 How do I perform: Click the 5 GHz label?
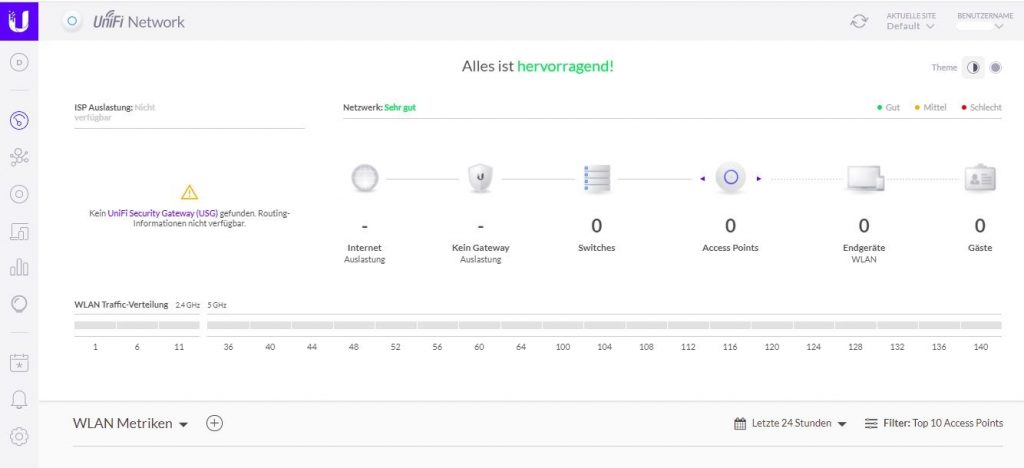click(x=217, y=305)
